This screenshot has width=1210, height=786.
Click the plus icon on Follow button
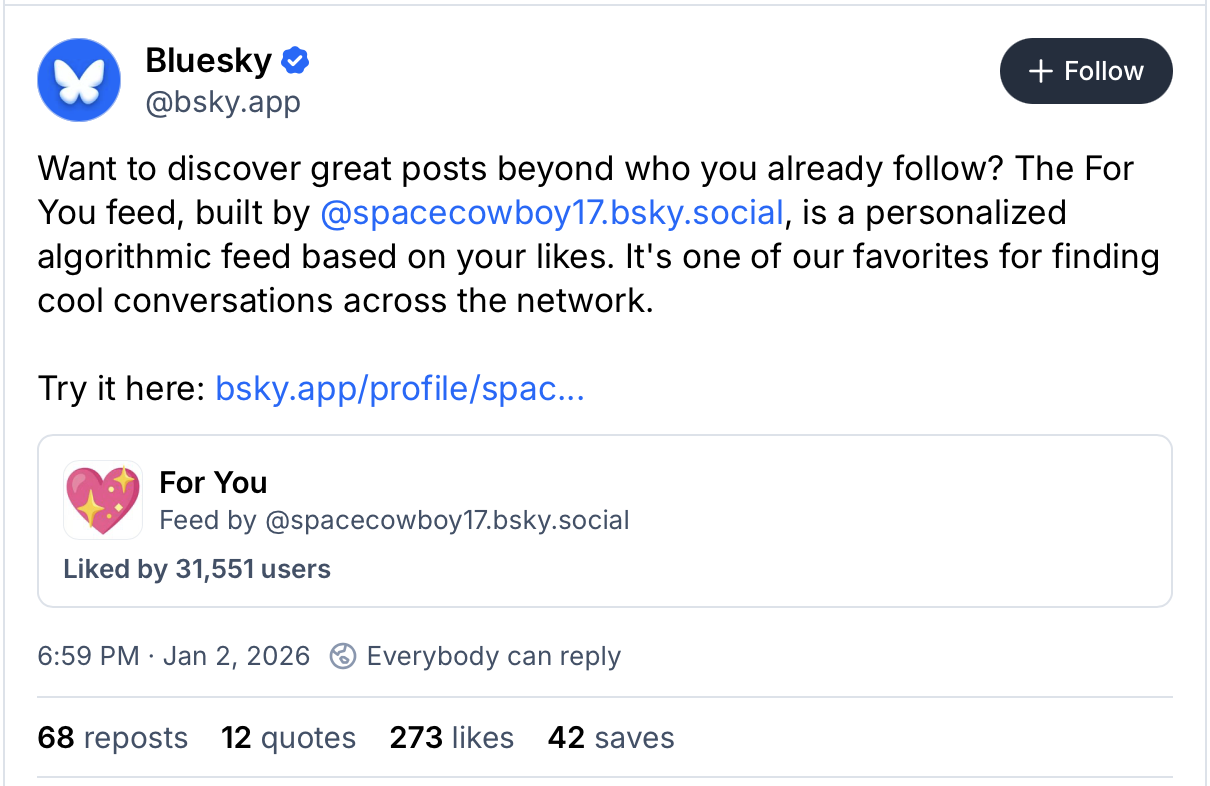(x=1041, y=71)
